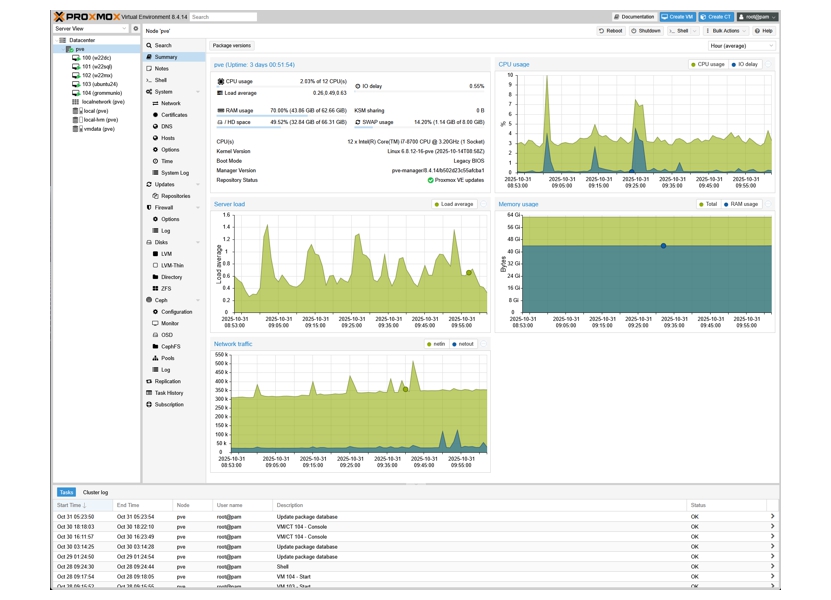Switch to the Cluster log tab
This screenshot has width=831, height=600.
click(95, 492)
